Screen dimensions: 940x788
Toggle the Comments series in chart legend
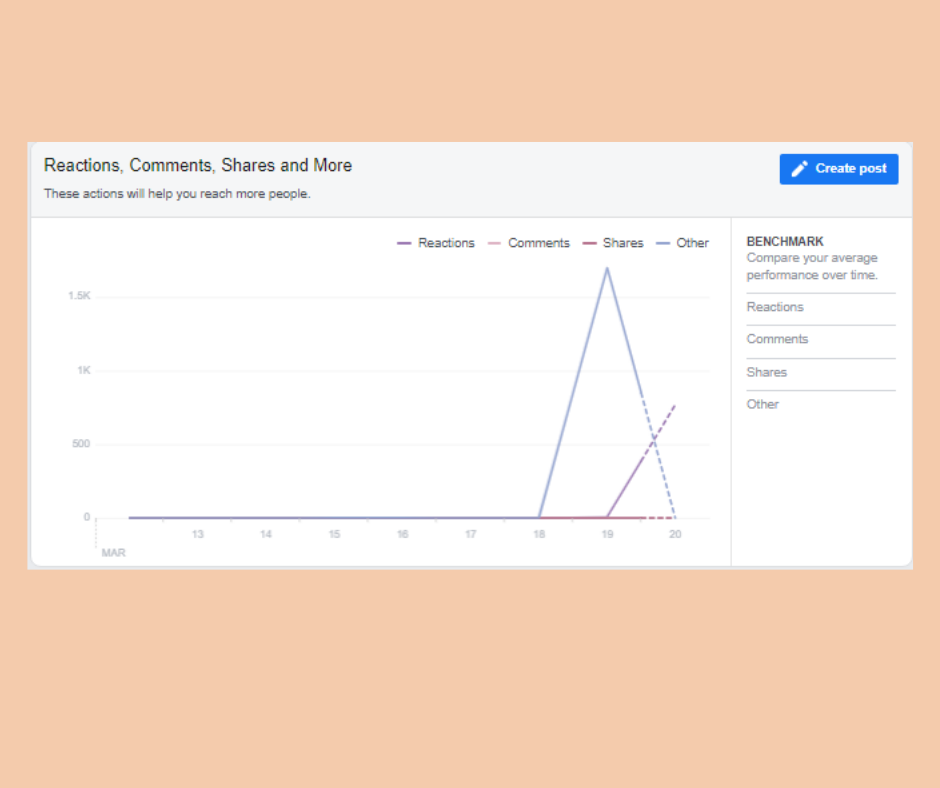tap(538, 243)
